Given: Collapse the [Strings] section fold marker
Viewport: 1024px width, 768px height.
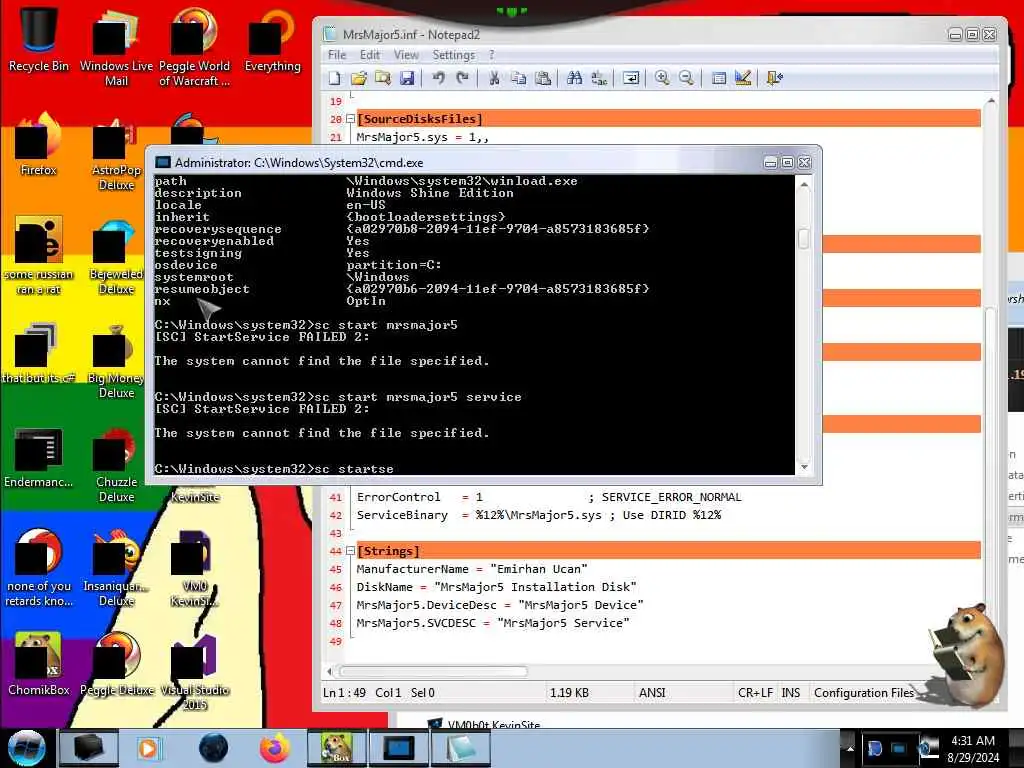Looking at the screenshot, I should click(x=350, y=551).
